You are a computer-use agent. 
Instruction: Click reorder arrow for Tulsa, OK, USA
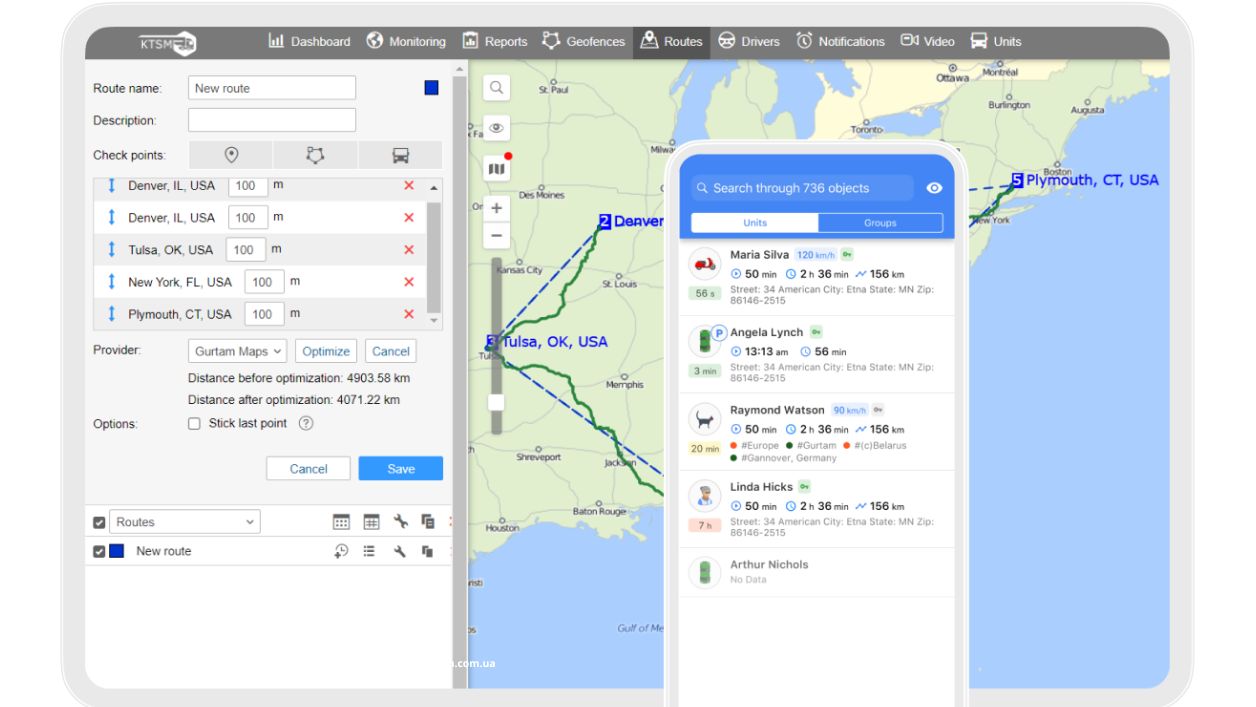(x=112, y=250)
